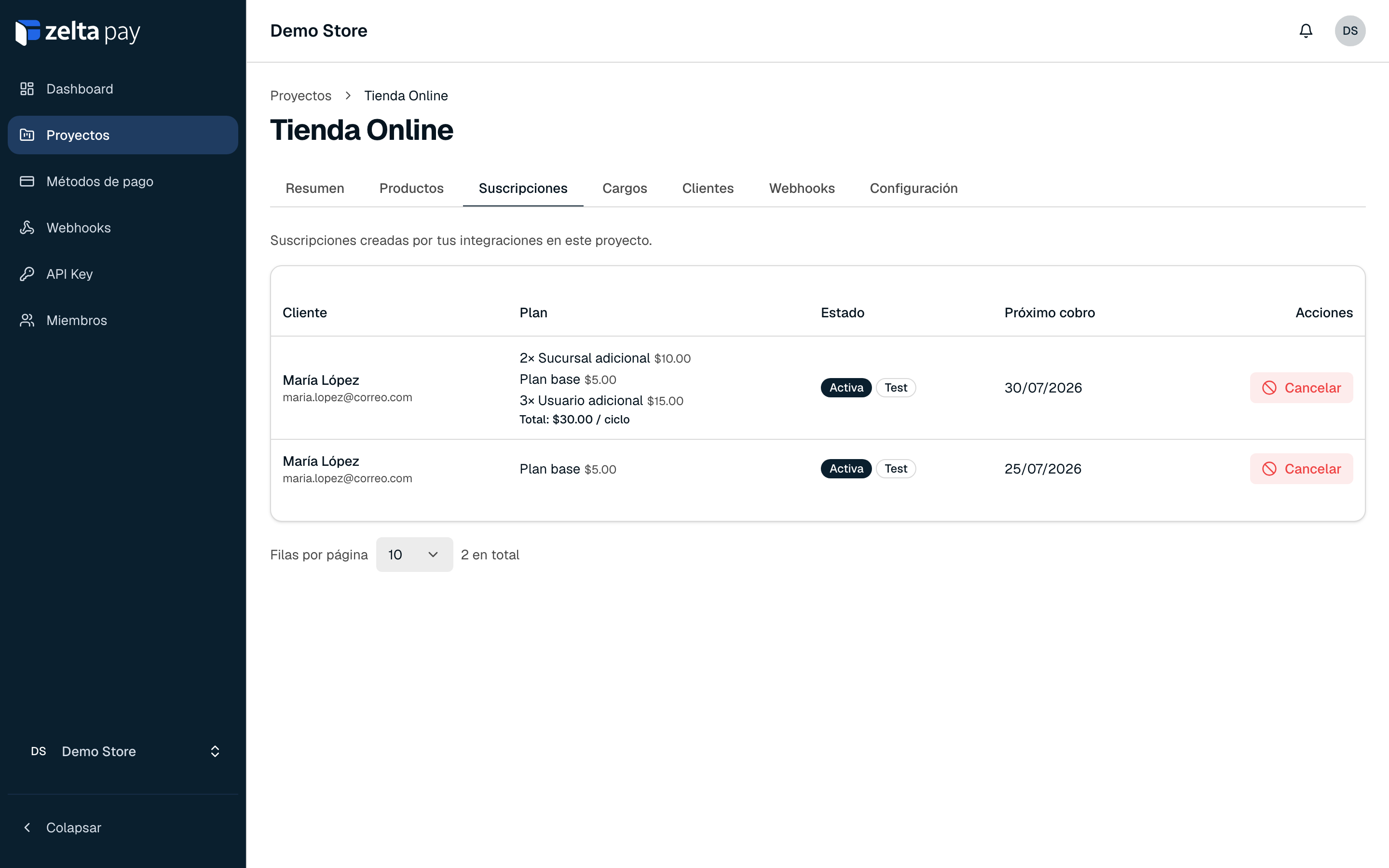Click the email in the 25/07/2026 row
1389x868 pixels.
click(x=347, y=478)
